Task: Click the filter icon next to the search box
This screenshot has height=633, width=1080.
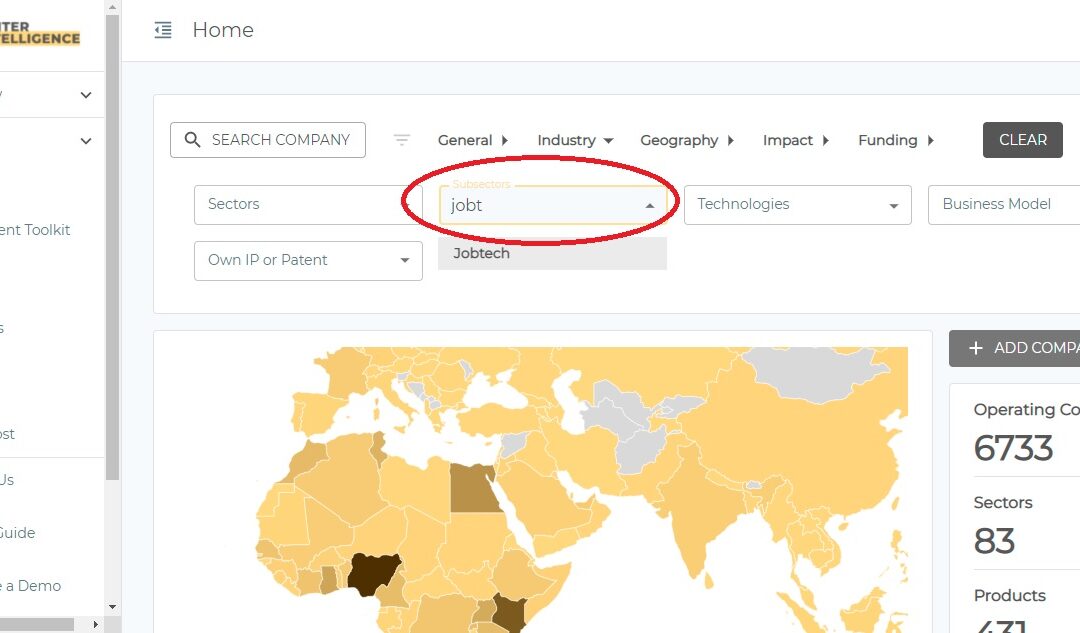Action: pos(402,141)
